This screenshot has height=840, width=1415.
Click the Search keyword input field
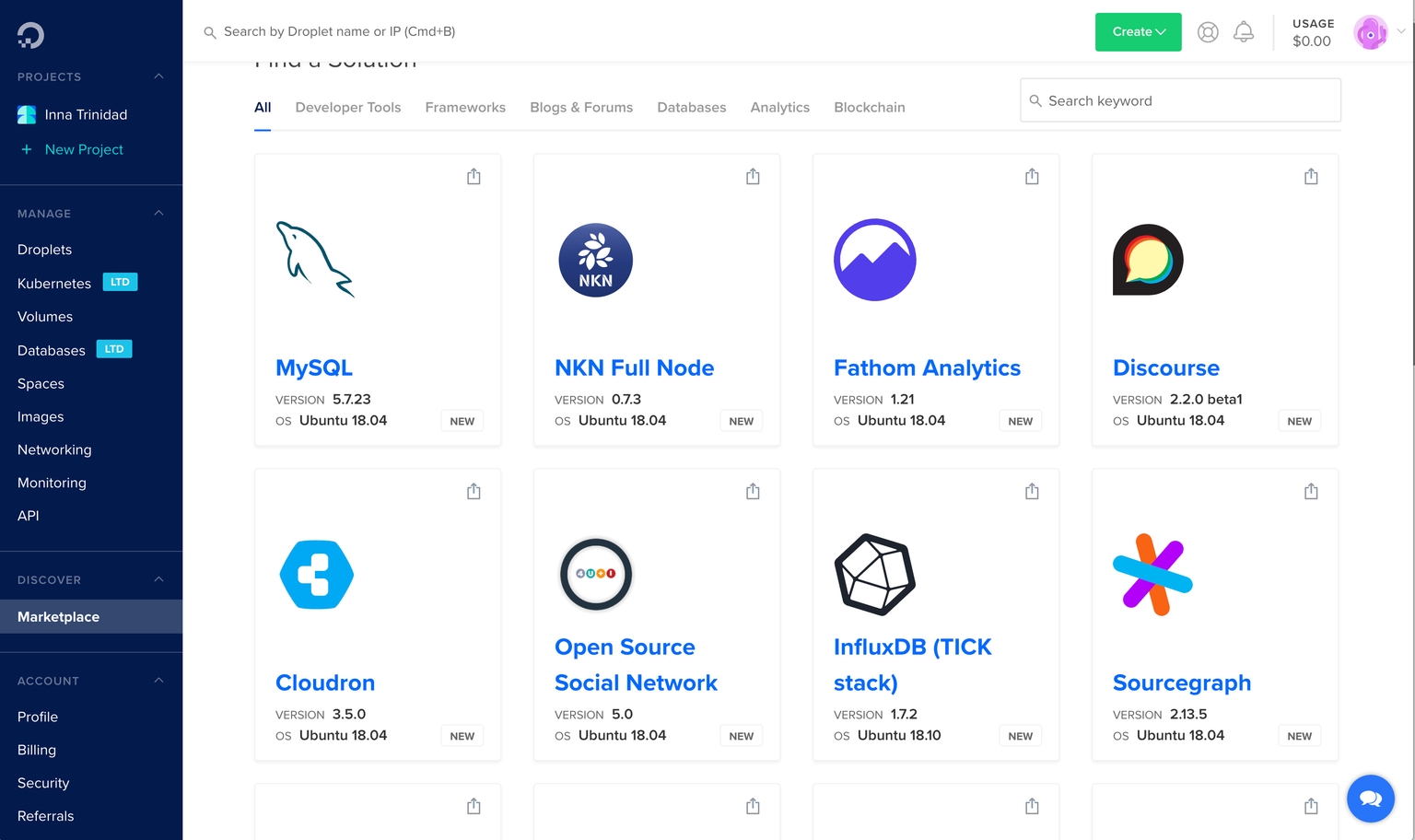click(1180, 100)
